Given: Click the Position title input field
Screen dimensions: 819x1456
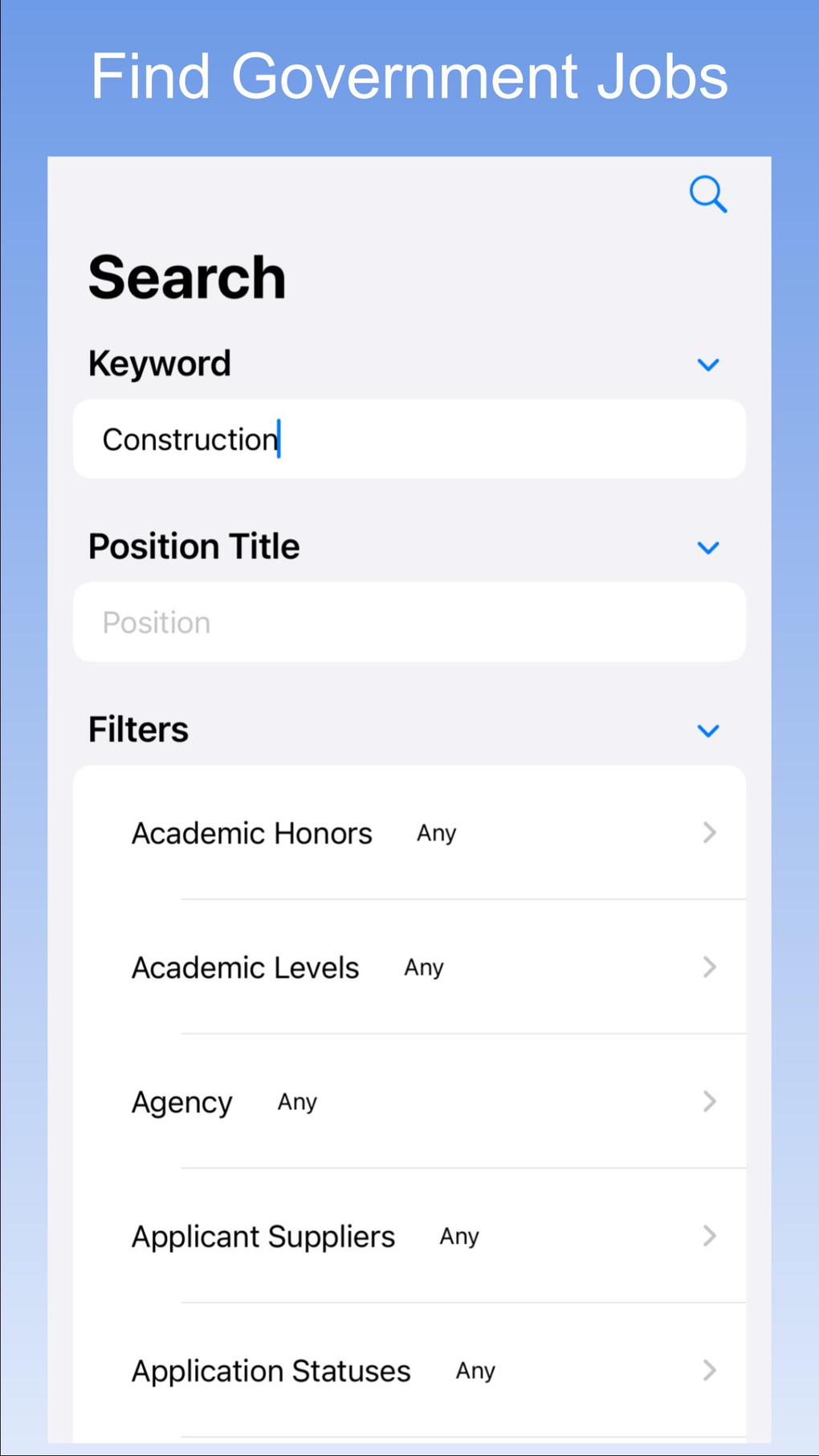Looking at the screenshot, I should click(x=409, y=622).
